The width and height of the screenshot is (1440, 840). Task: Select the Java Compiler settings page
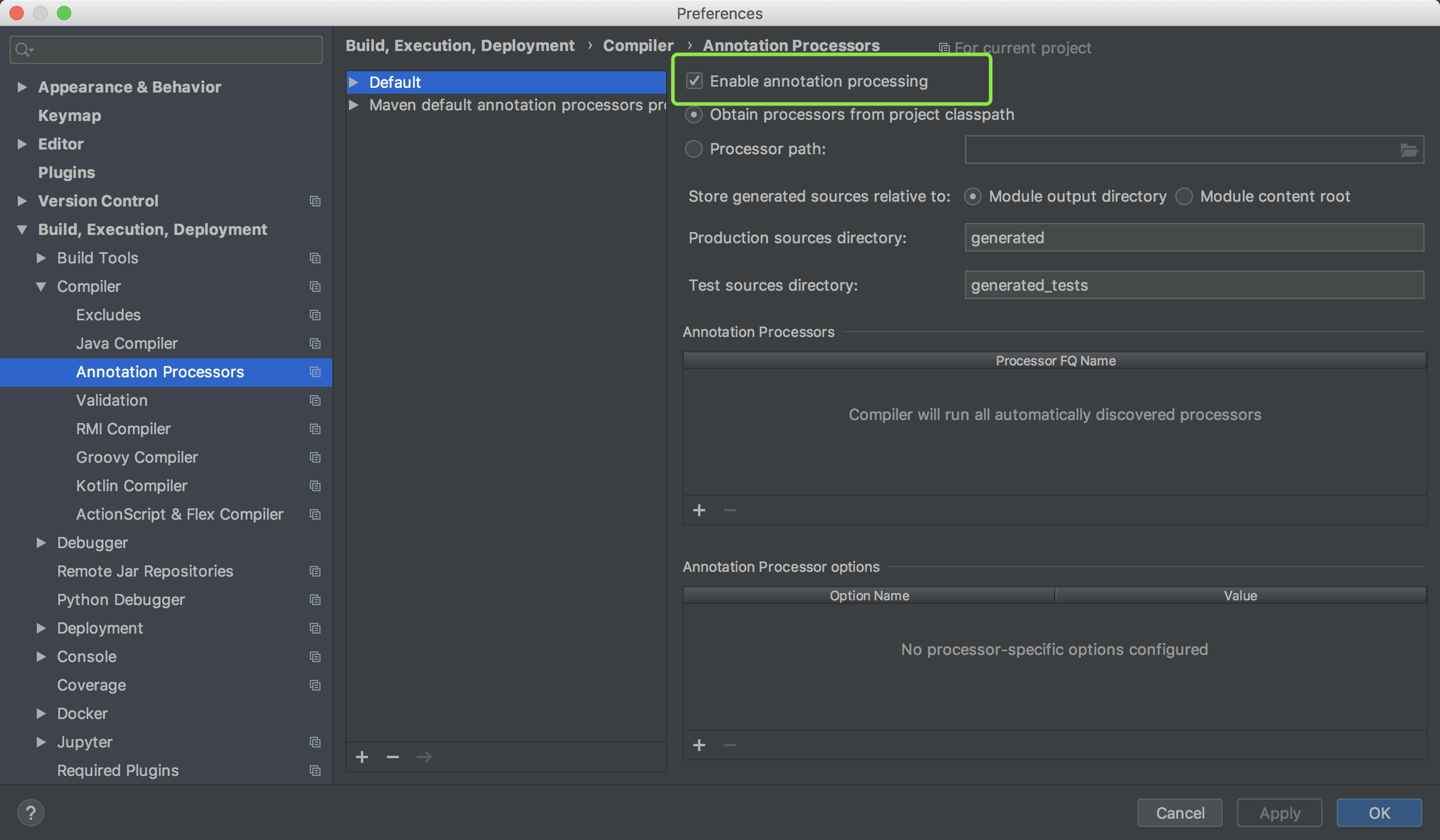tap(126, 343)
